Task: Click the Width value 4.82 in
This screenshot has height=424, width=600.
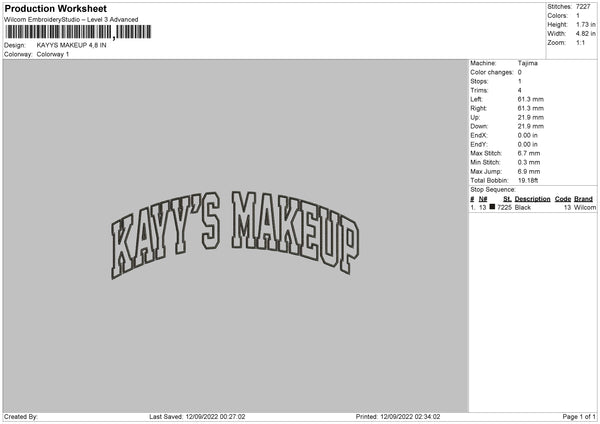Action: (x=586, y=34)
